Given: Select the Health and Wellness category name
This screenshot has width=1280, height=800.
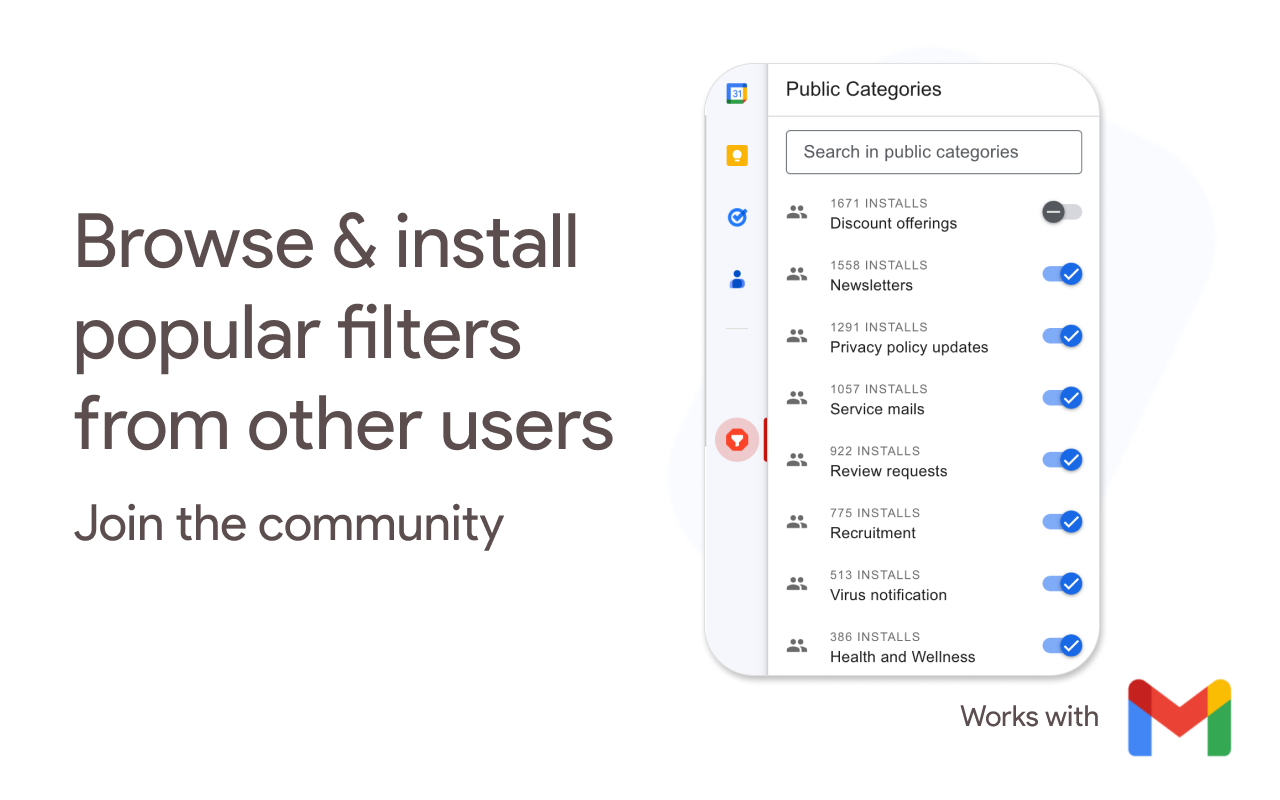Looking at the screenshot, I should pyautogui.click(x=902, y=657).
